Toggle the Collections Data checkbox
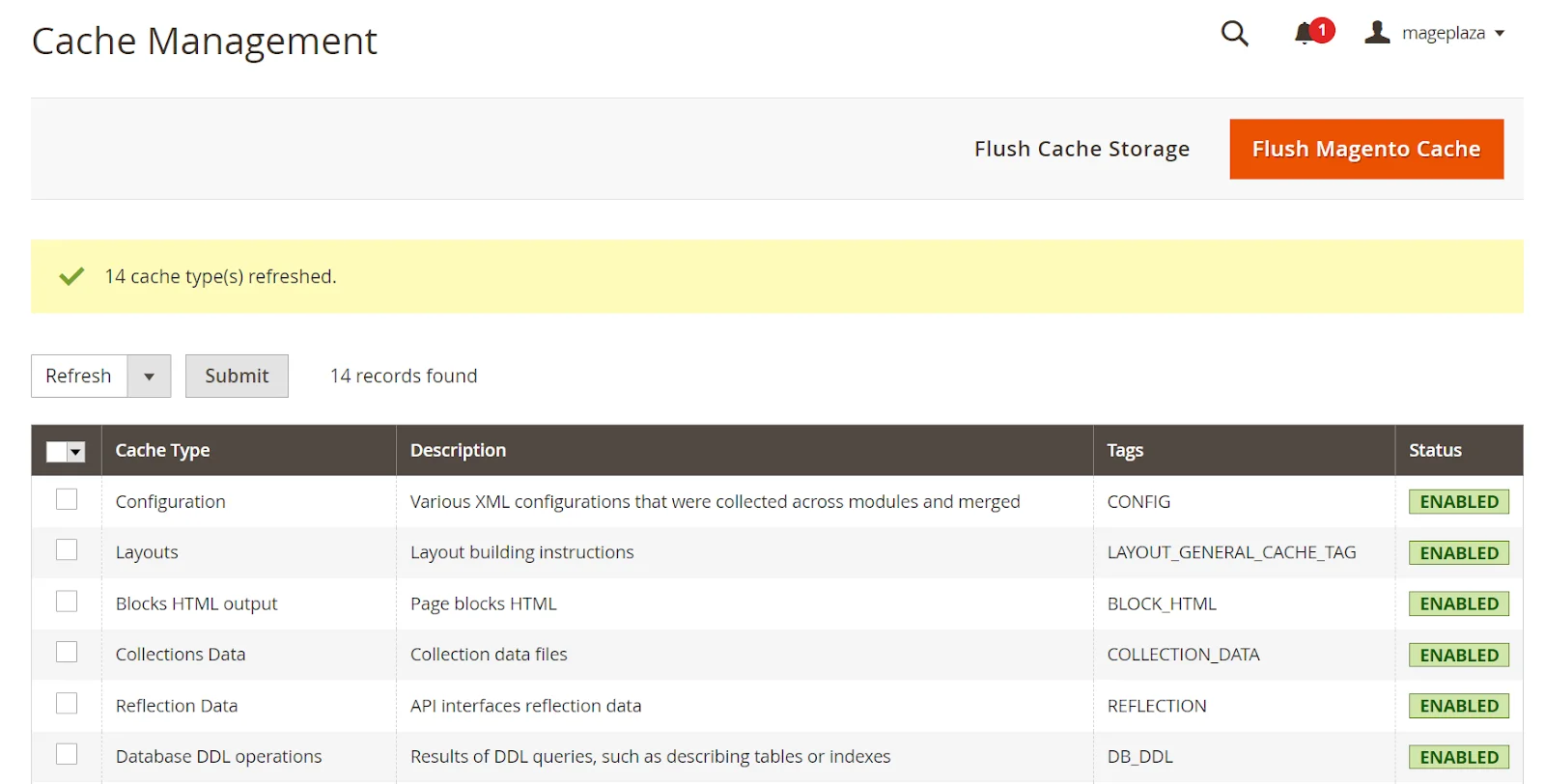Viewport: 1545px width, 784px height. tap(67, 653)
